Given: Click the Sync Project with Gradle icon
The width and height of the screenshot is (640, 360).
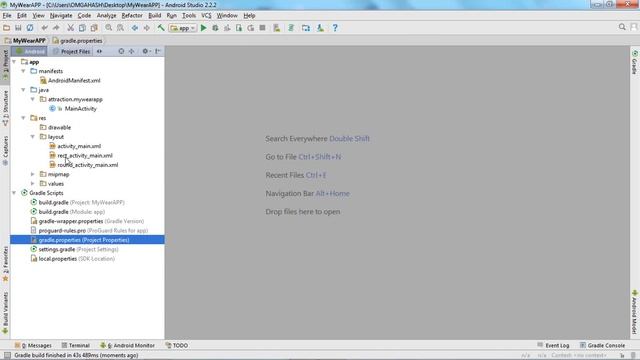Looking at the screenshot, I should click(291, 28).
